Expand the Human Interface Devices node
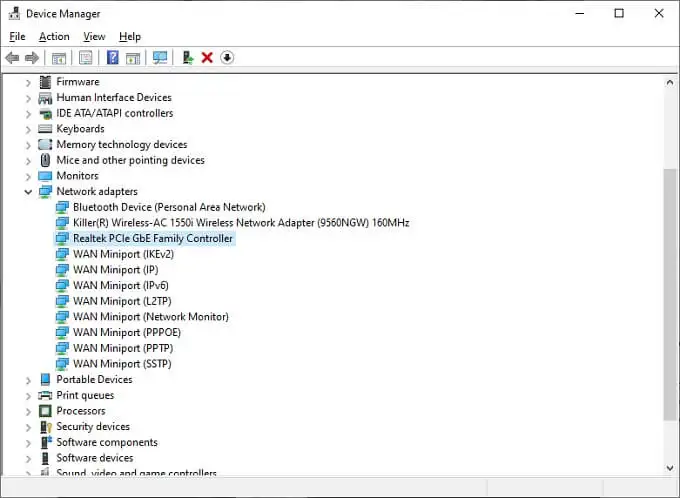The image size is (680, 498). tap(28, 98)
